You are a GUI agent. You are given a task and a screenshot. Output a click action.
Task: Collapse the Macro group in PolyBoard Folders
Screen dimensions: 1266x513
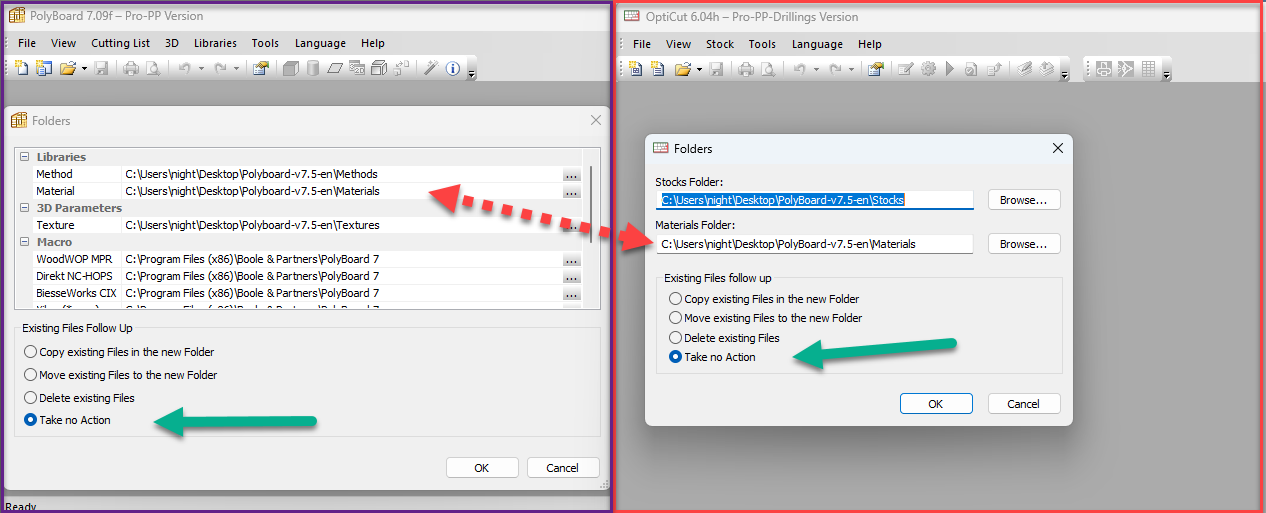(x=24, y=242)
